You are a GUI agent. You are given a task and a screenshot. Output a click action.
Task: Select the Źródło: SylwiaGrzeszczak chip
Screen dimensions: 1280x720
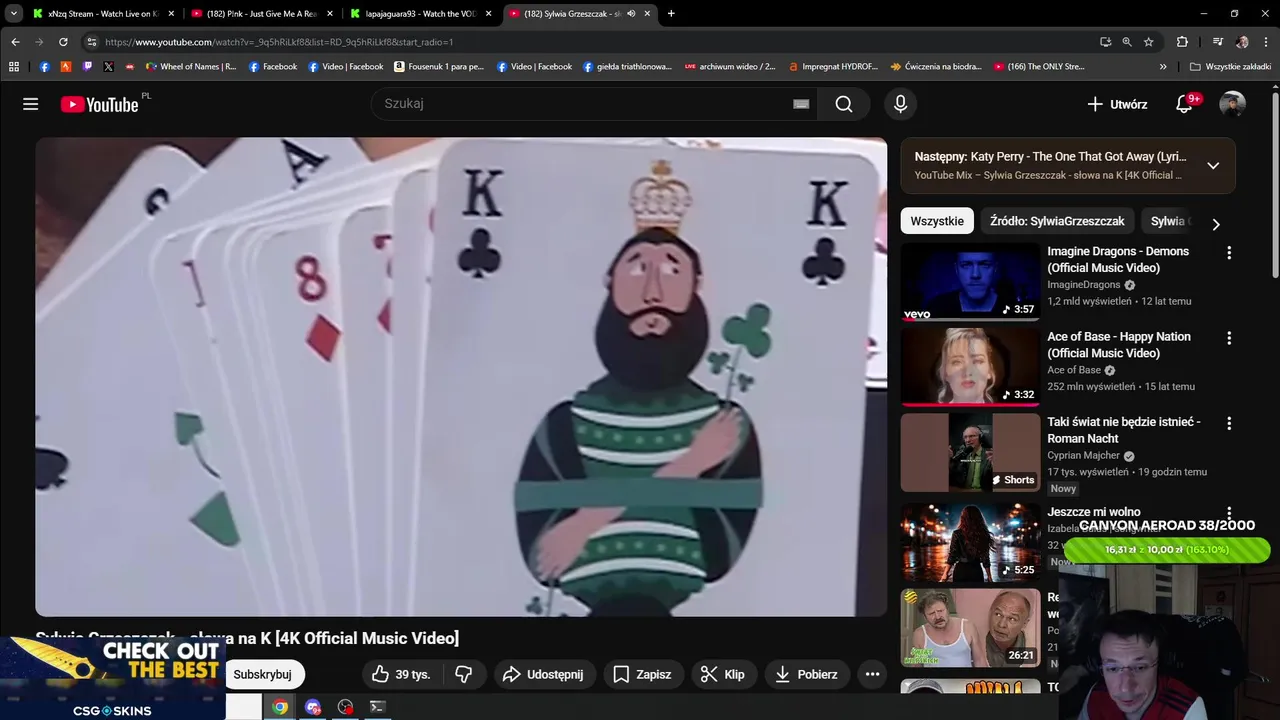1057,221
